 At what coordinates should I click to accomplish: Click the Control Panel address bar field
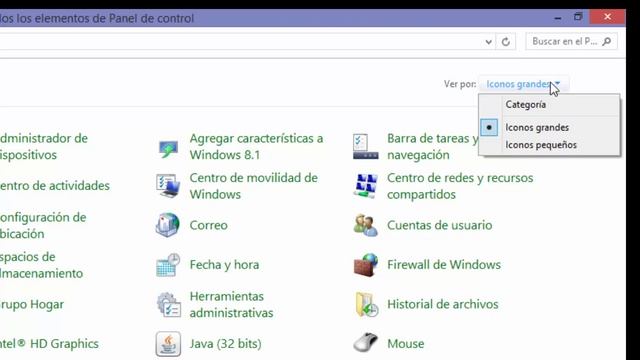tap(247, 42)
